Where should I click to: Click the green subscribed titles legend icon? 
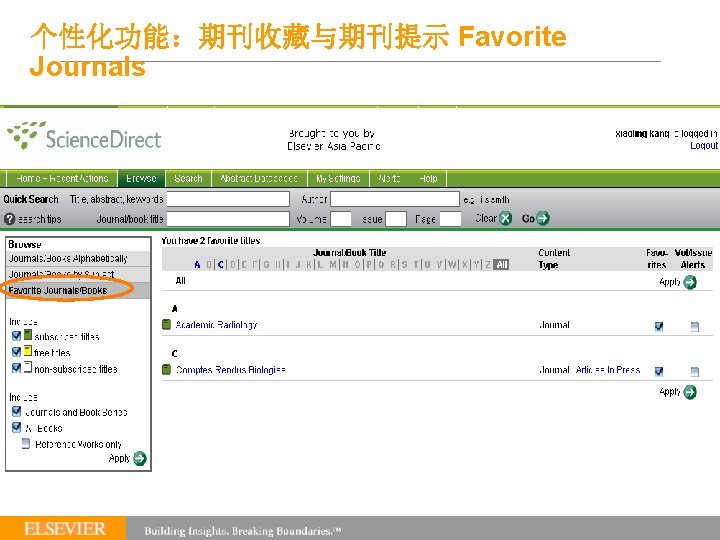click(x=28, y=335)
